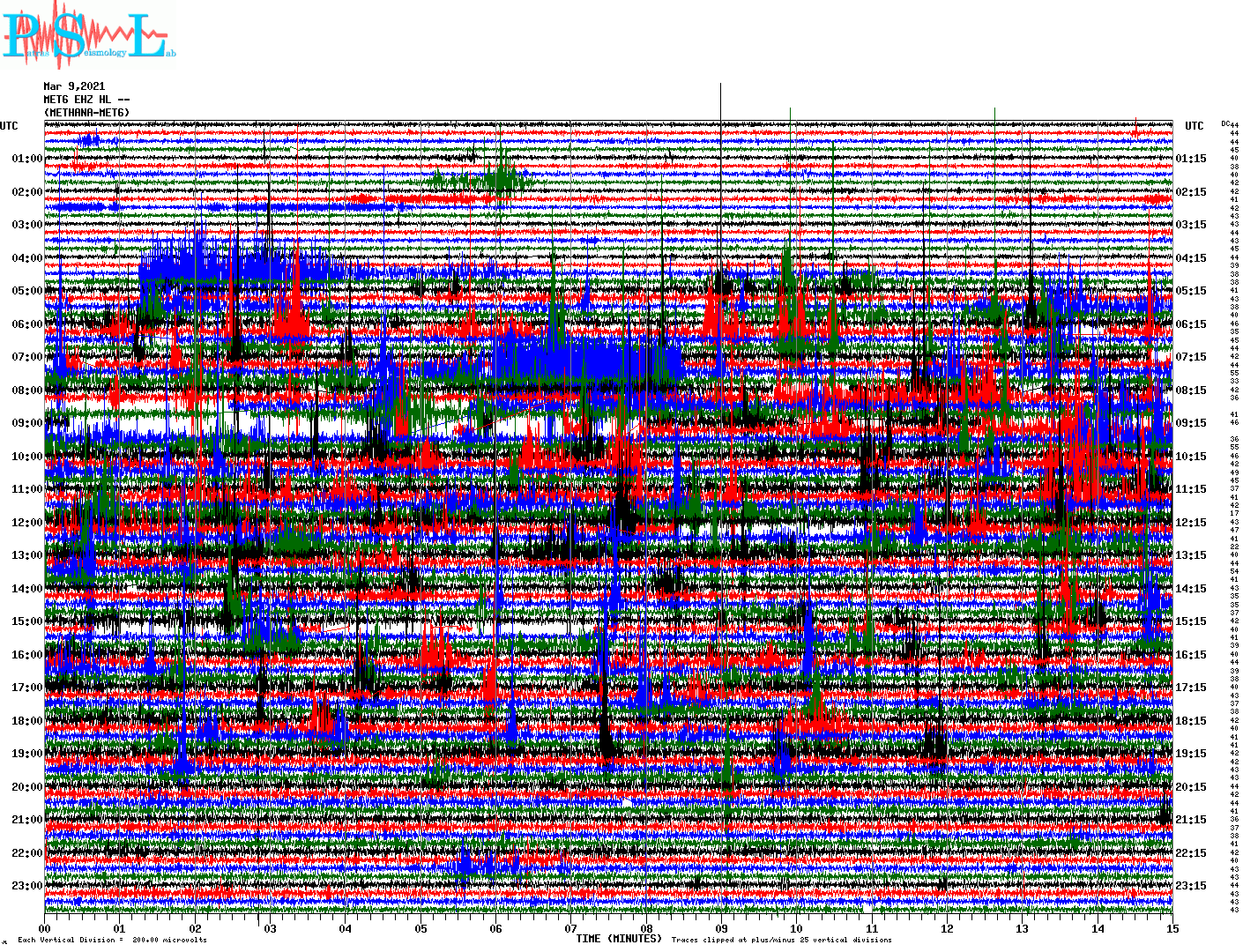Click the right UTC axis header
This screenshot has width=1243, height=952.
point(1194,126)
